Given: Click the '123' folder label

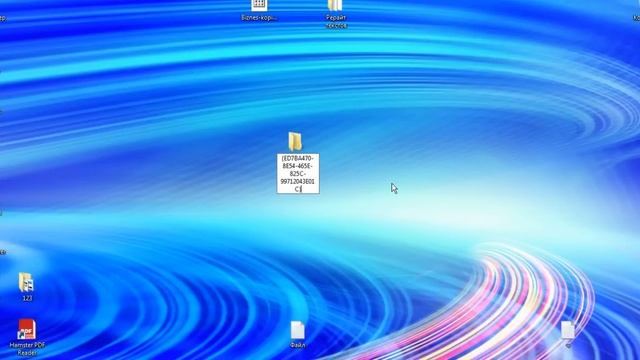Looking at the screenshot, I should coord(27,298).
